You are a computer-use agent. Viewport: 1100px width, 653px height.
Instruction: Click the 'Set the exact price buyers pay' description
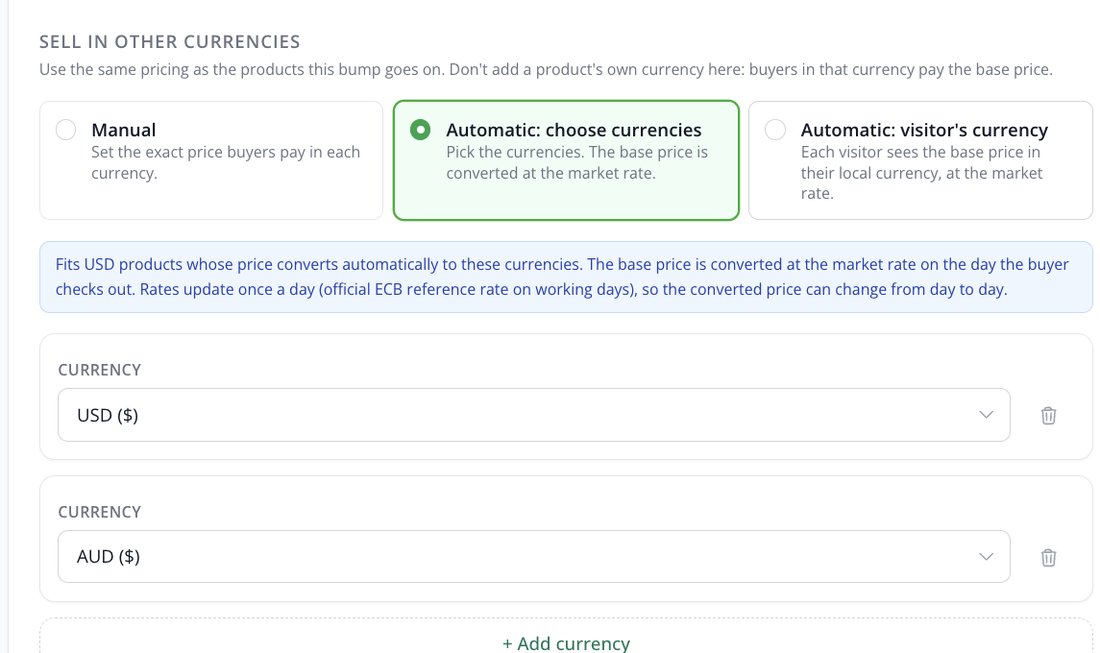coord(225,163)
